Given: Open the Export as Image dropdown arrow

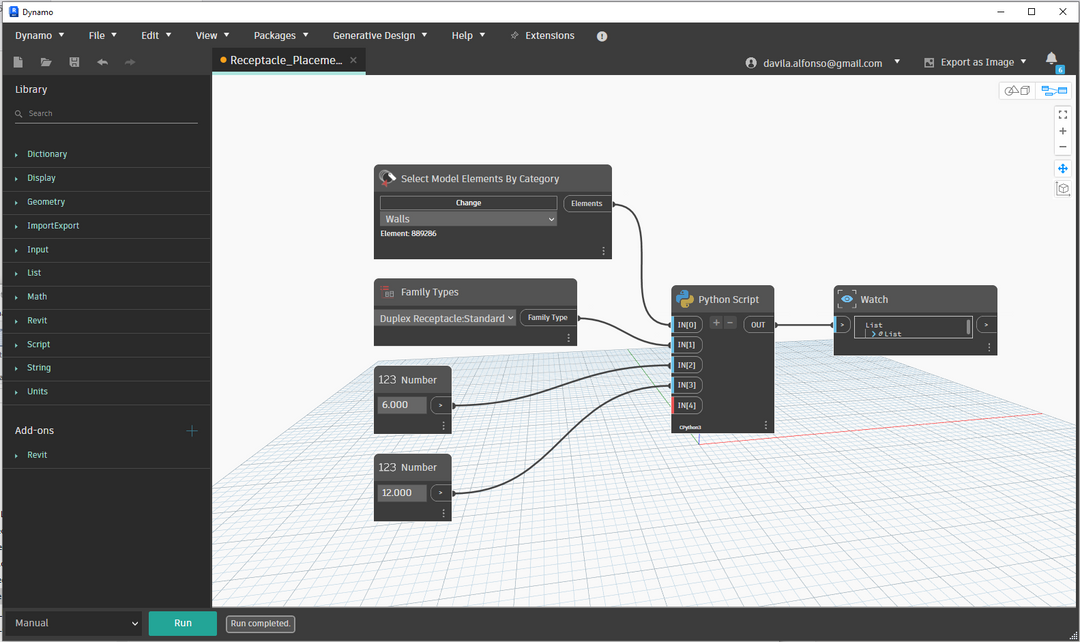Looking at the screenshot, I should pos(1024,62).
